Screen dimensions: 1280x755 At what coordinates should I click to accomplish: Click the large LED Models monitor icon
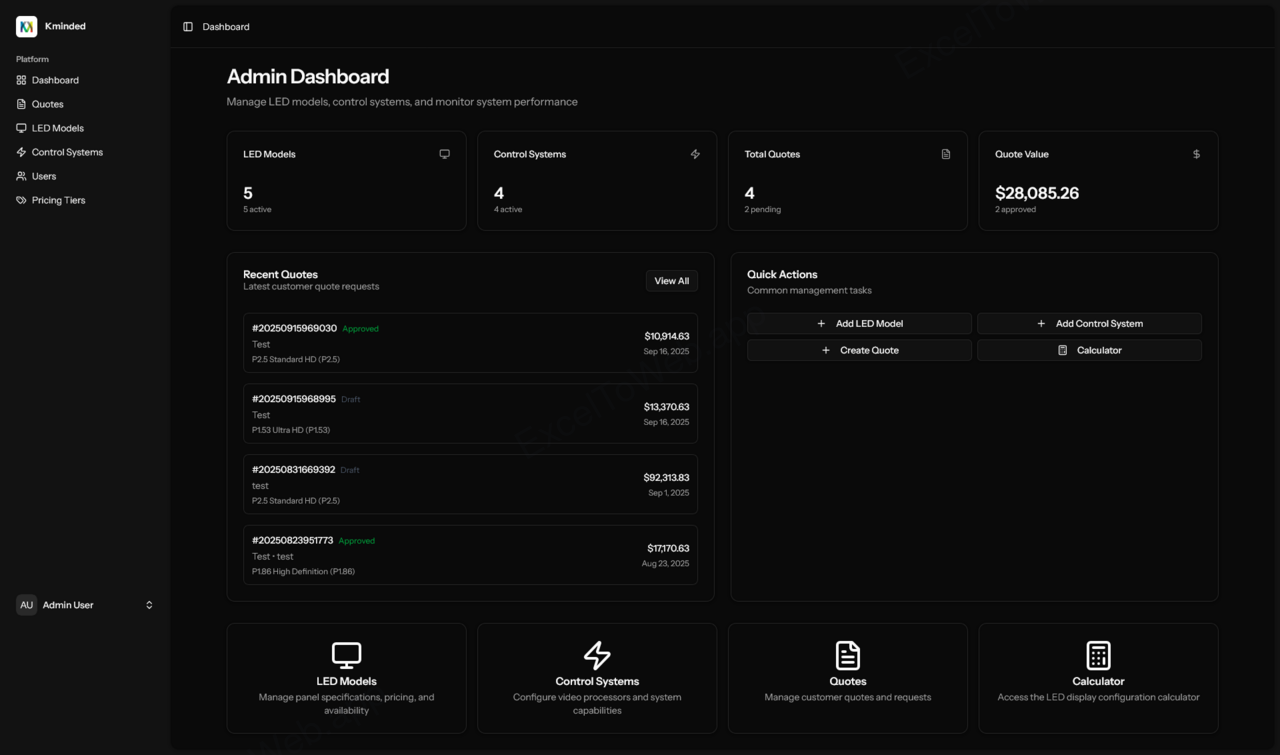pos(346,656)
